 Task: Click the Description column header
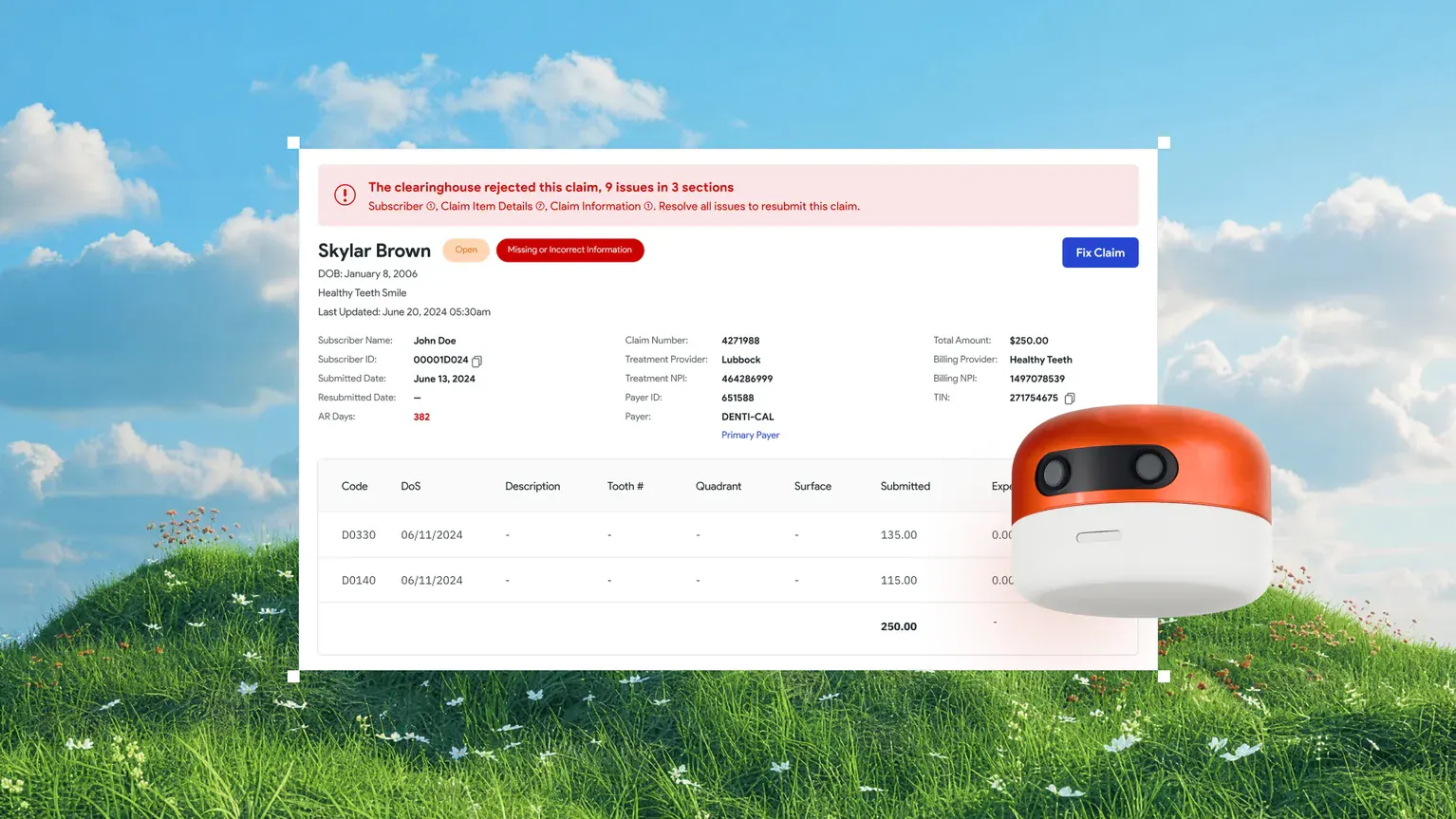click(532, 486)
